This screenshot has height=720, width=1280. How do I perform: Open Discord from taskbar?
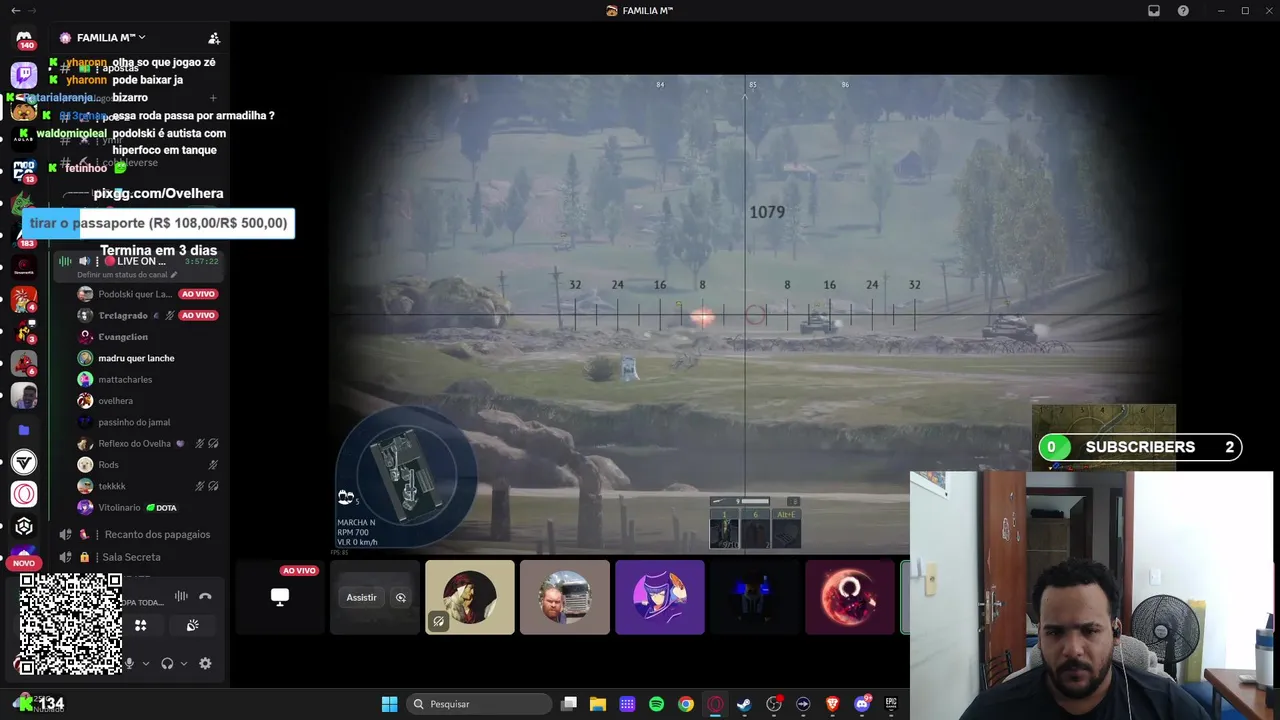[x=862, y=704]
